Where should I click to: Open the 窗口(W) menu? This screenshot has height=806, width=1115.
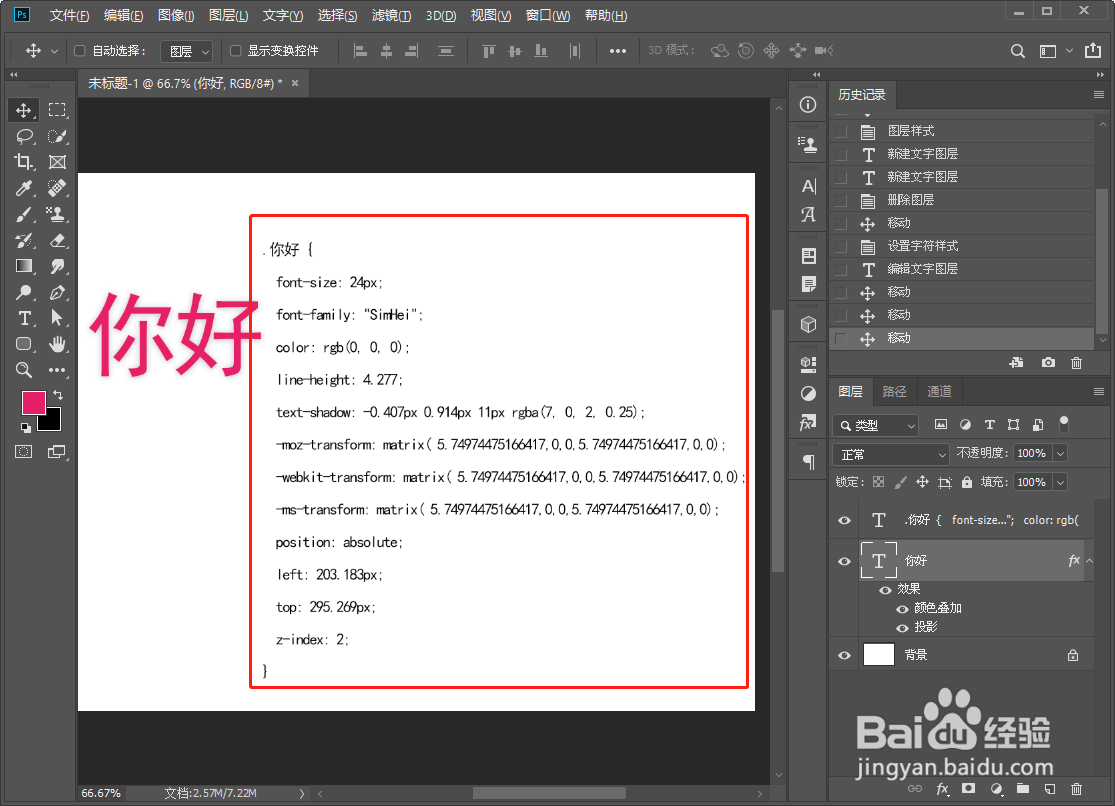(548, 15)
